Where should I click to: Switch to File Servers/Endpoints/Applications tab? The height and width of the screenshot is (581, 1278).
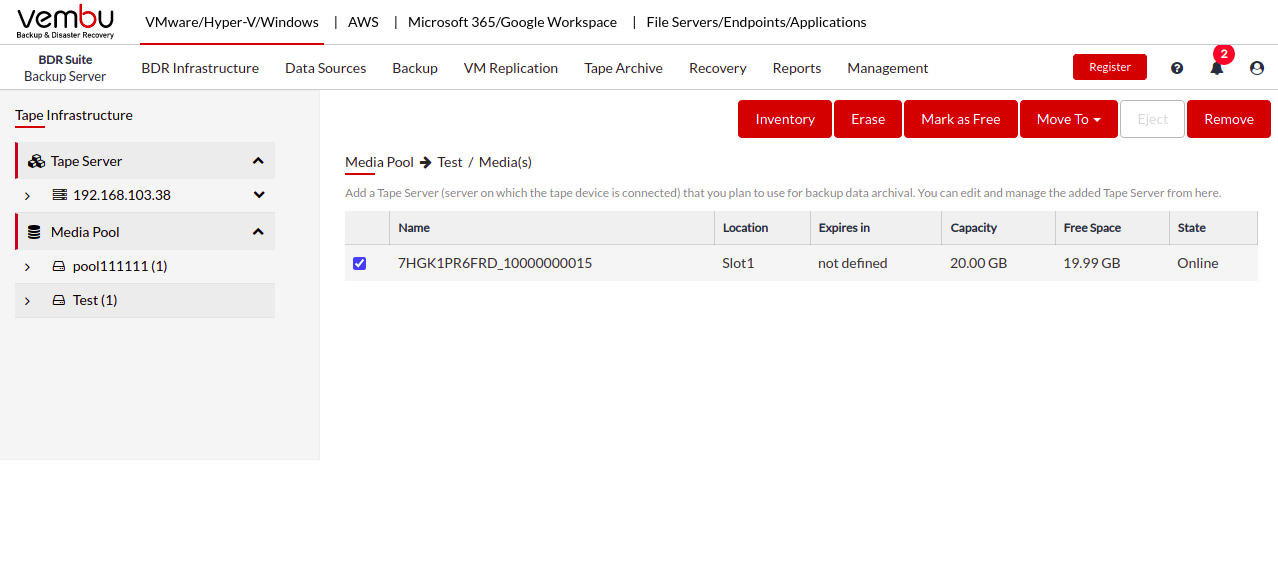[757, 22]
